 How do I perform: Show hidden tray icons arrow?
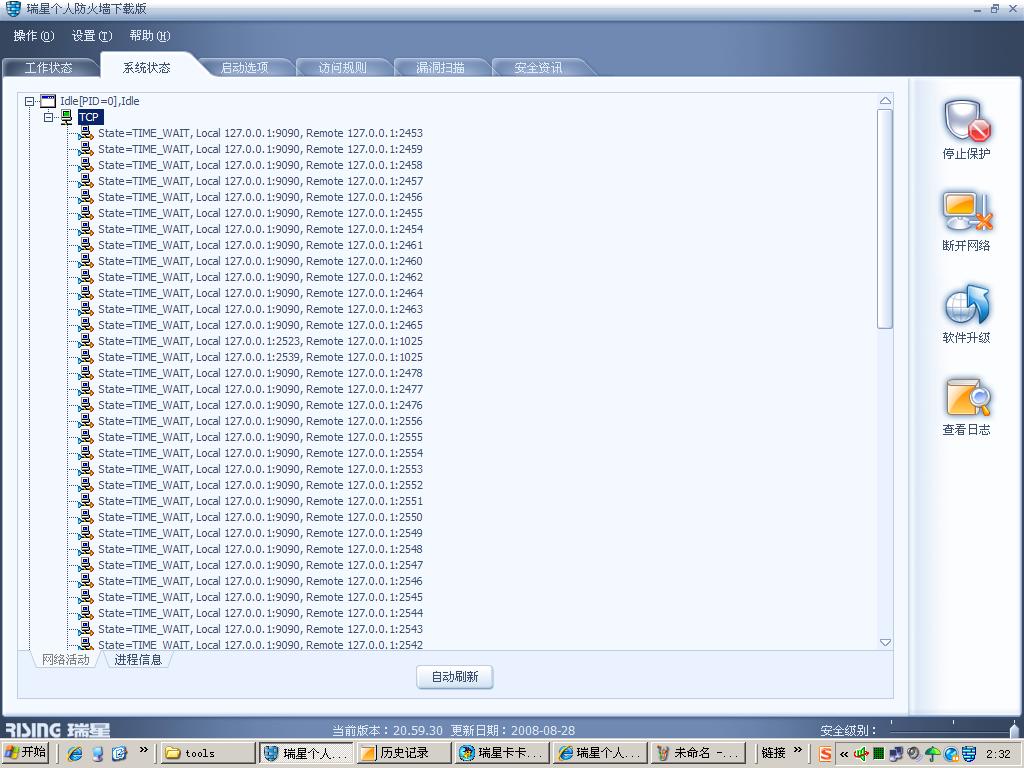[x=844, y=754]
